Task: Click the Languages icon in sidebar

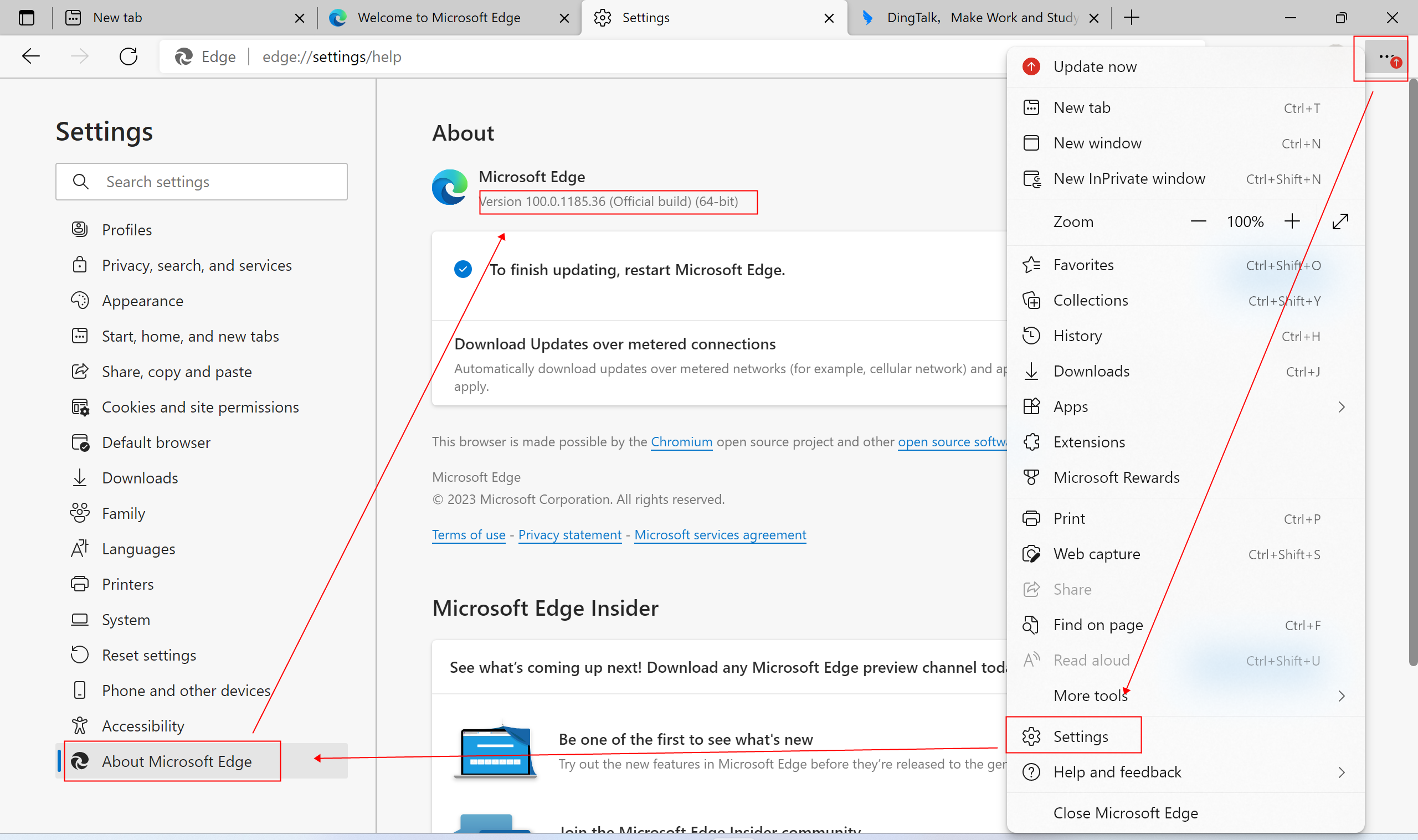Action: (80, 549)
